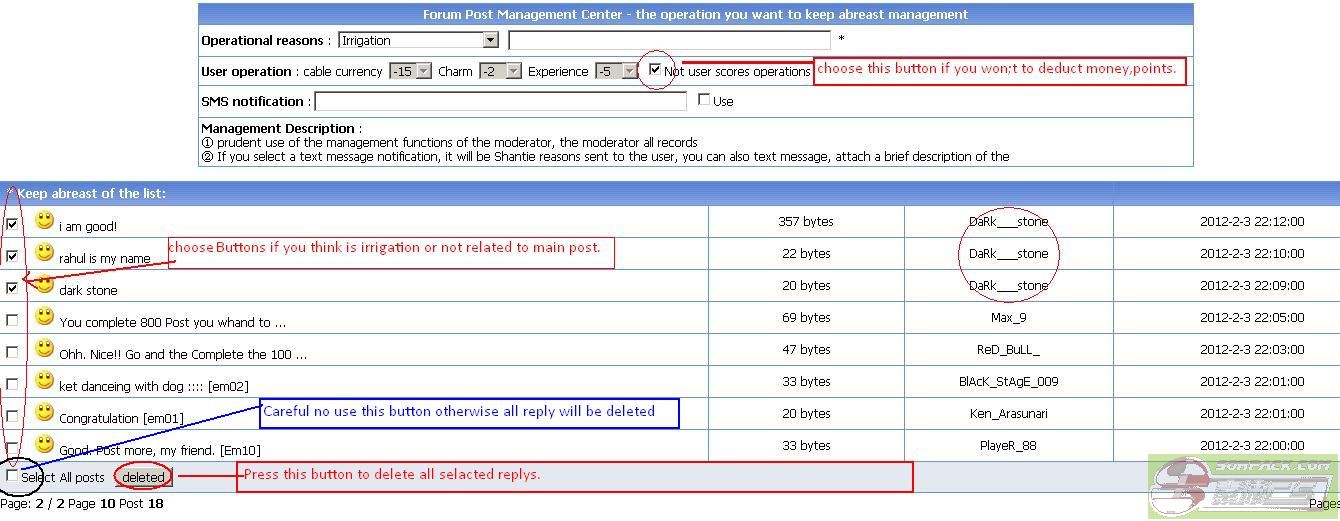This screenshot has height=521, width=1340.
Task: Enable the SMS notification 'Use' checkbox
Action: point(704,99)
